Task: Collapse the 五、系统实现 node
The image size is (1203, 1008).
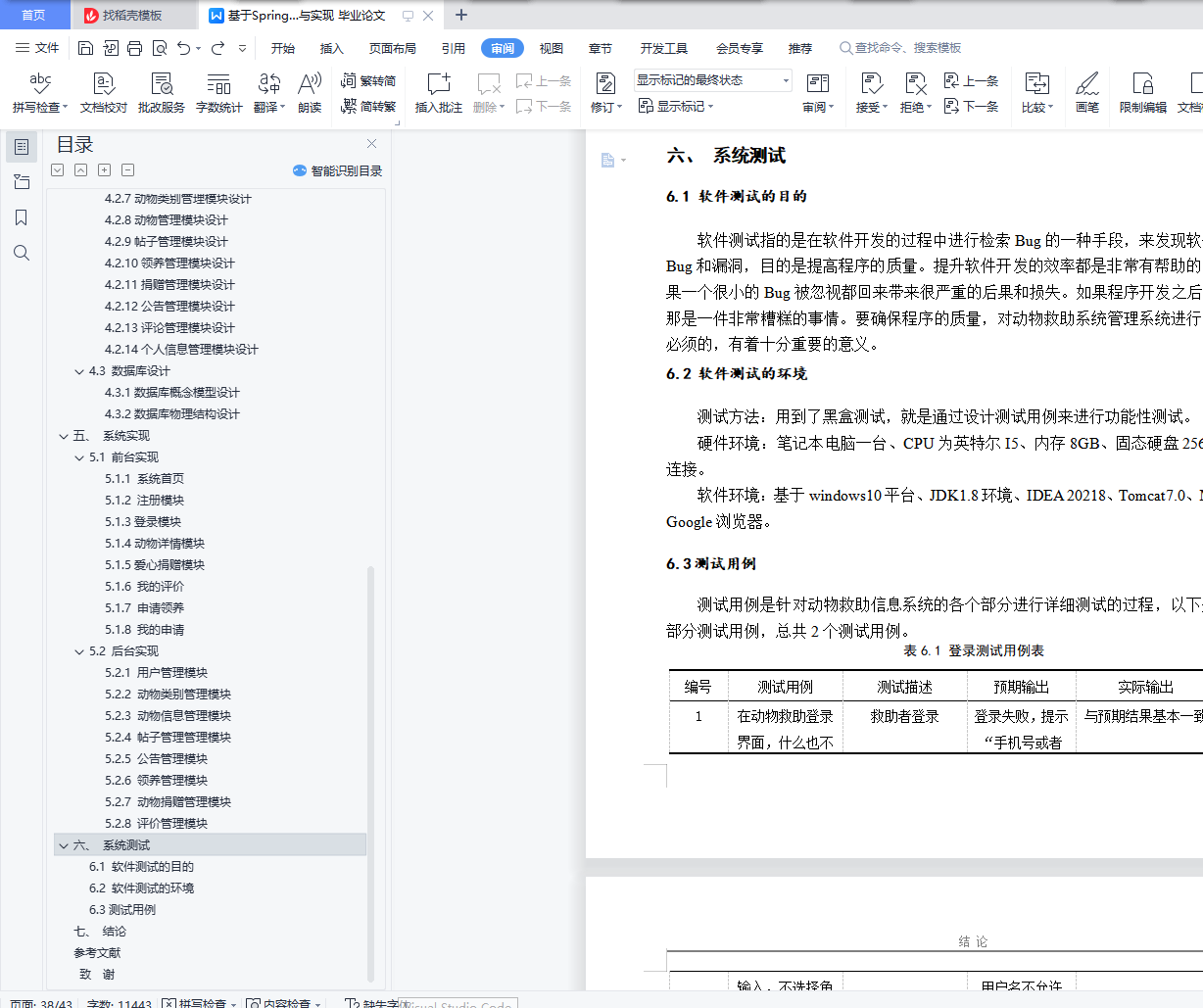Action: [x=64, y=436]
